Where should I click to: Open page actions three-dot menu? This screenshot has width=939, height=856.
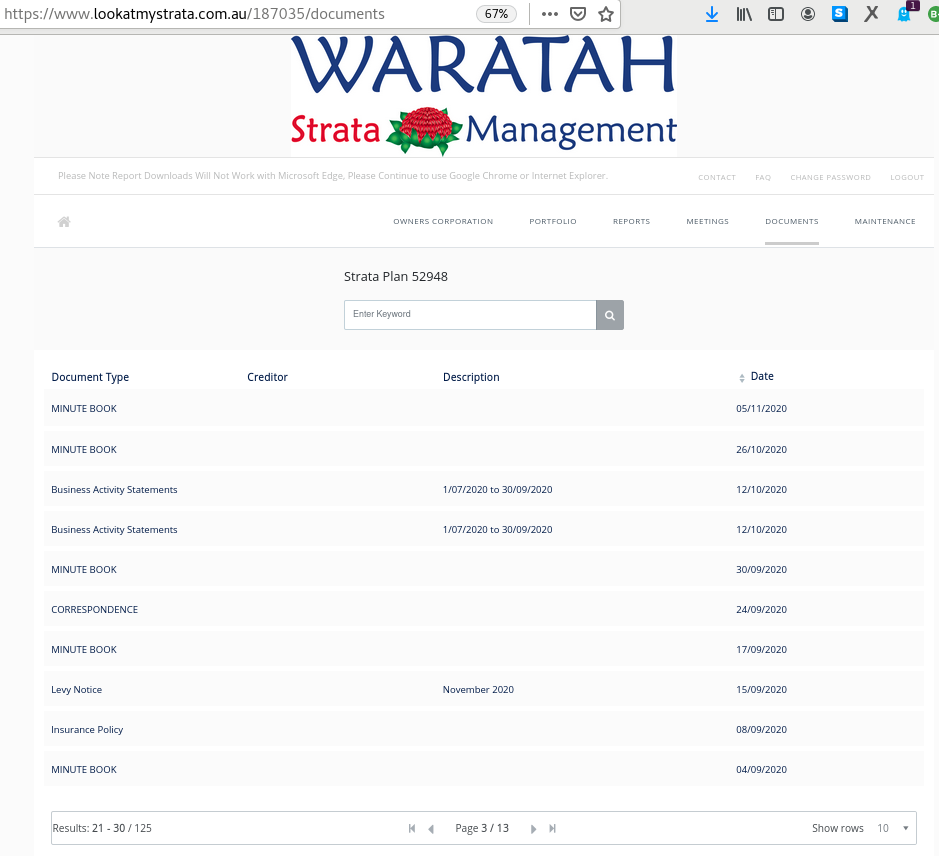click(549, 14)
